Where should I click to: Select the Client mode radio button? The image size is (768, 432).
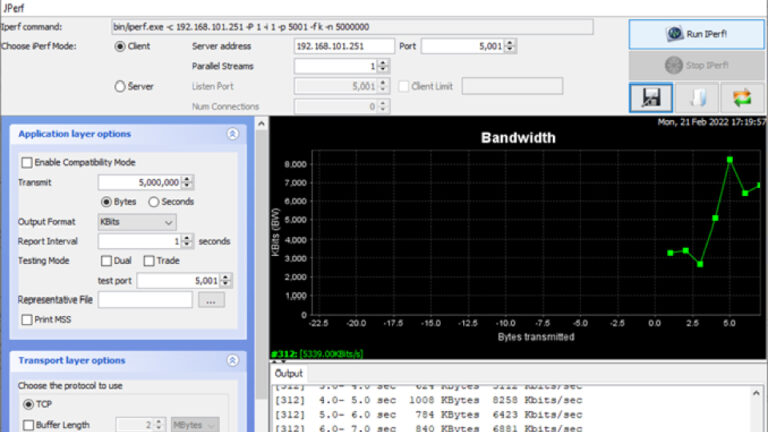120,47
